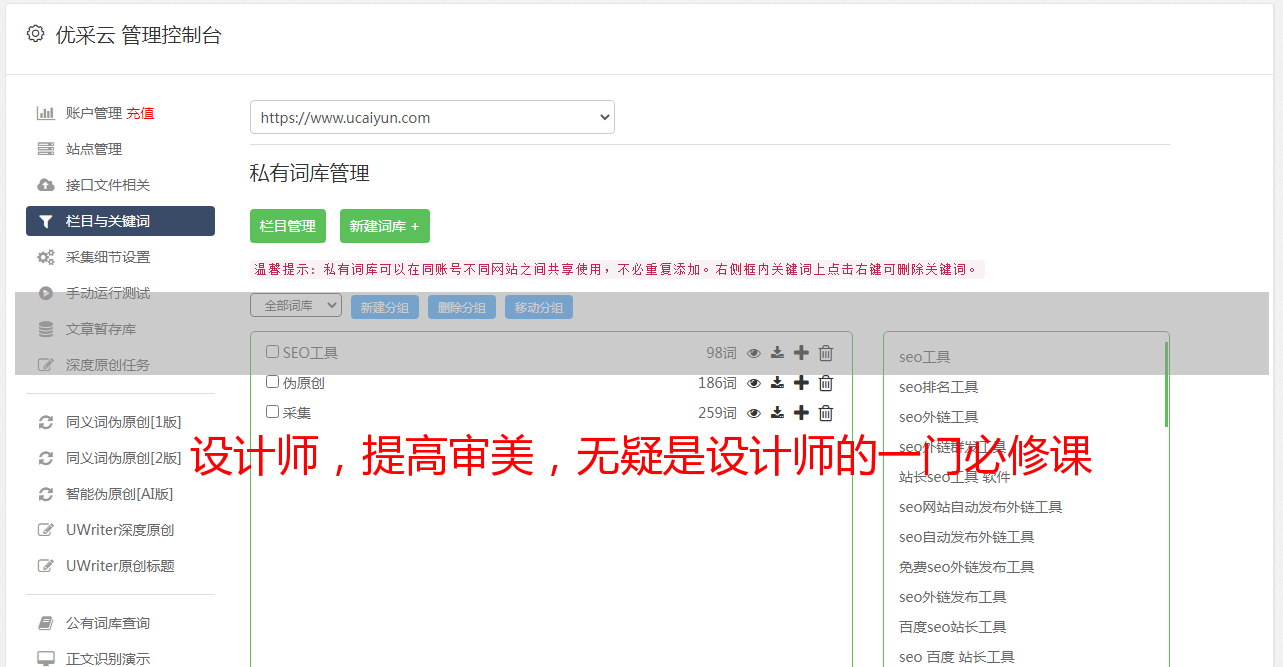Select keyword seo自动发布外链工具

coord(966,537)
